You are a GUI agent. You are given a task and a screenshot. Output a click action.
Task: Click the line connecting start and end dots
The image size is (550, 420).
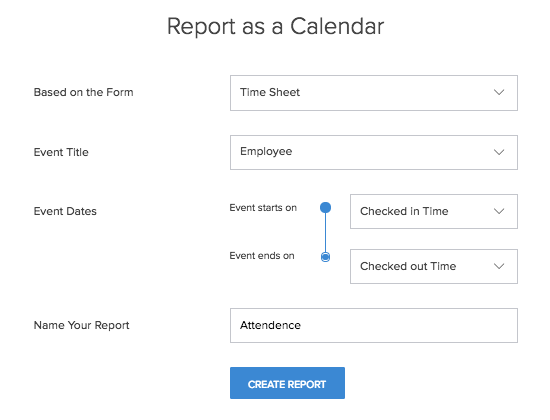pyautogui.click(x=326, y=232)
